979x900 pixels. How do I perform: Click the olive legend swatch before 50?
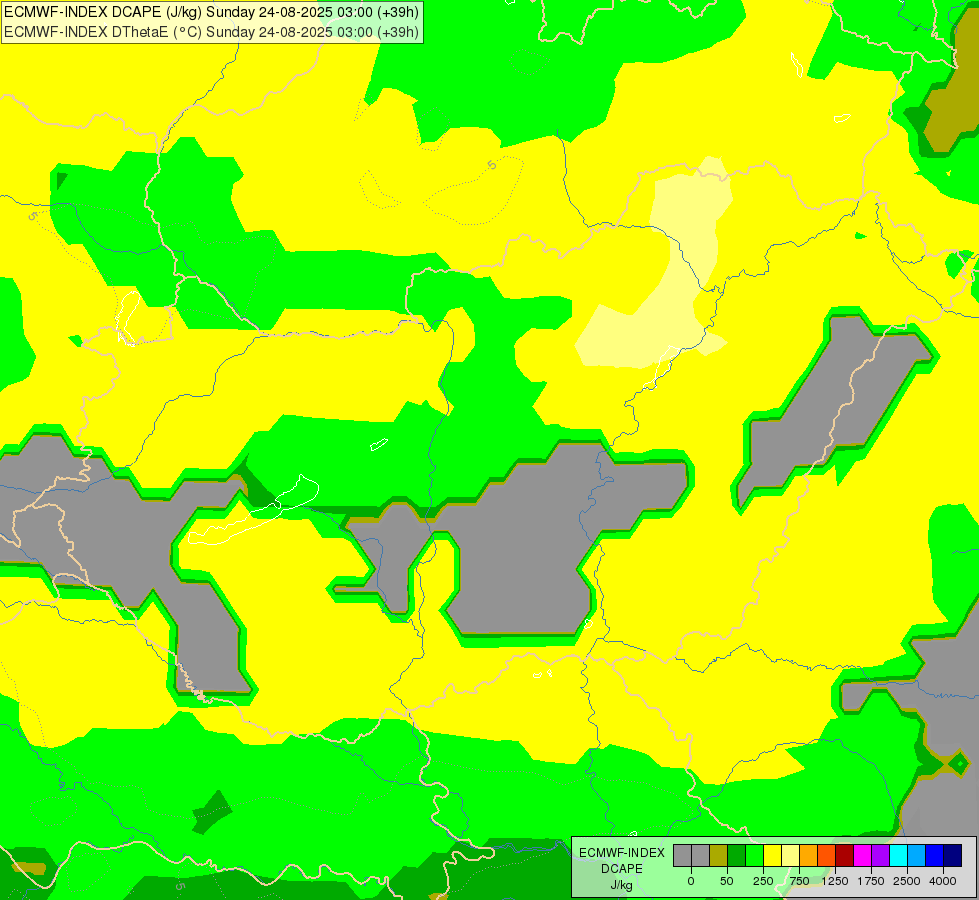coord(719,856)
